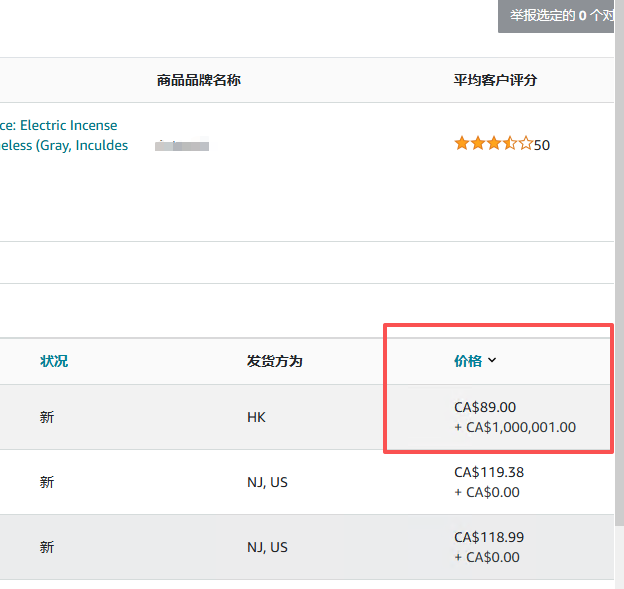The width and height of the screenshot is (624, 589).
Task: Click the blurred brand name
Action: tap(182, 146)
